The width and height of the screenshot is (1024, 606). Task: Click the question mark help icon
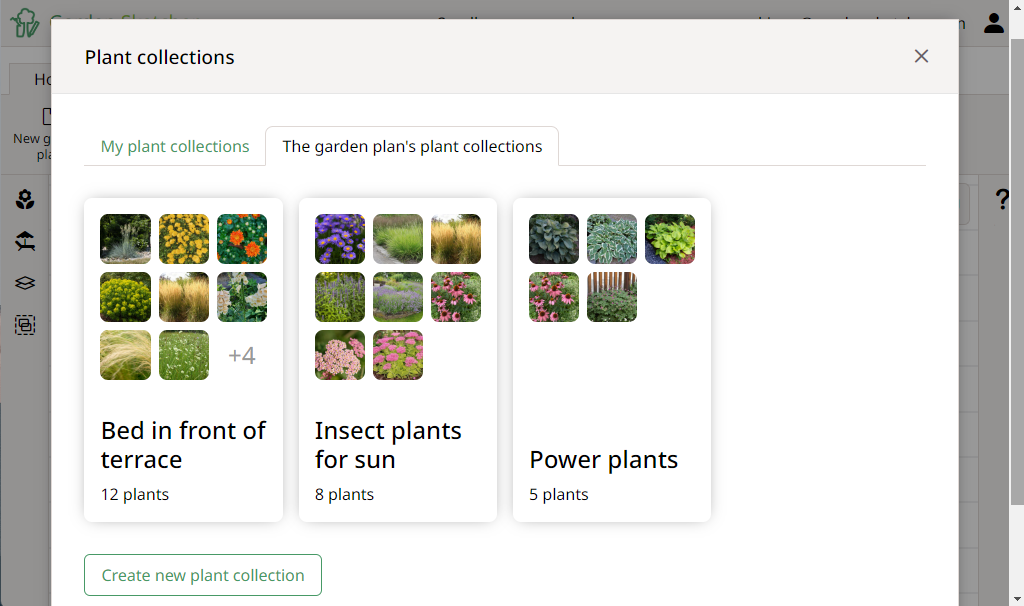pyautogui.click(x=1003, y=200)
